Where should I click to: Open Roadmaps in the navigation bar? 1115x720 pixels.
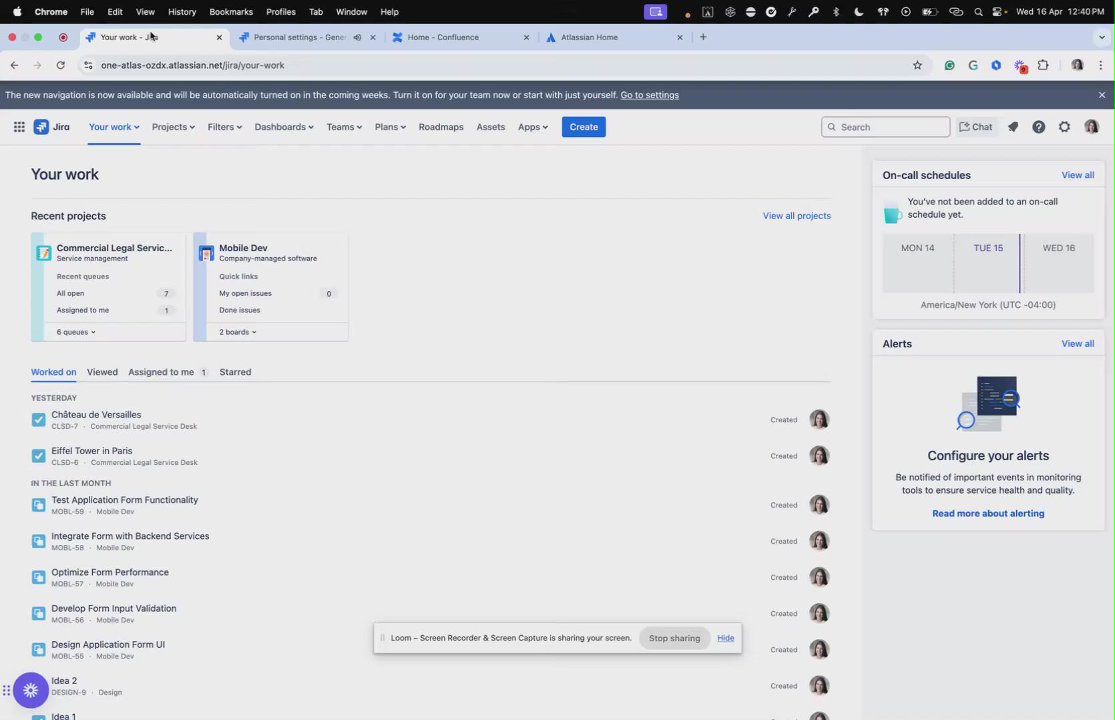pyautogui.click(x=441, y=127)
